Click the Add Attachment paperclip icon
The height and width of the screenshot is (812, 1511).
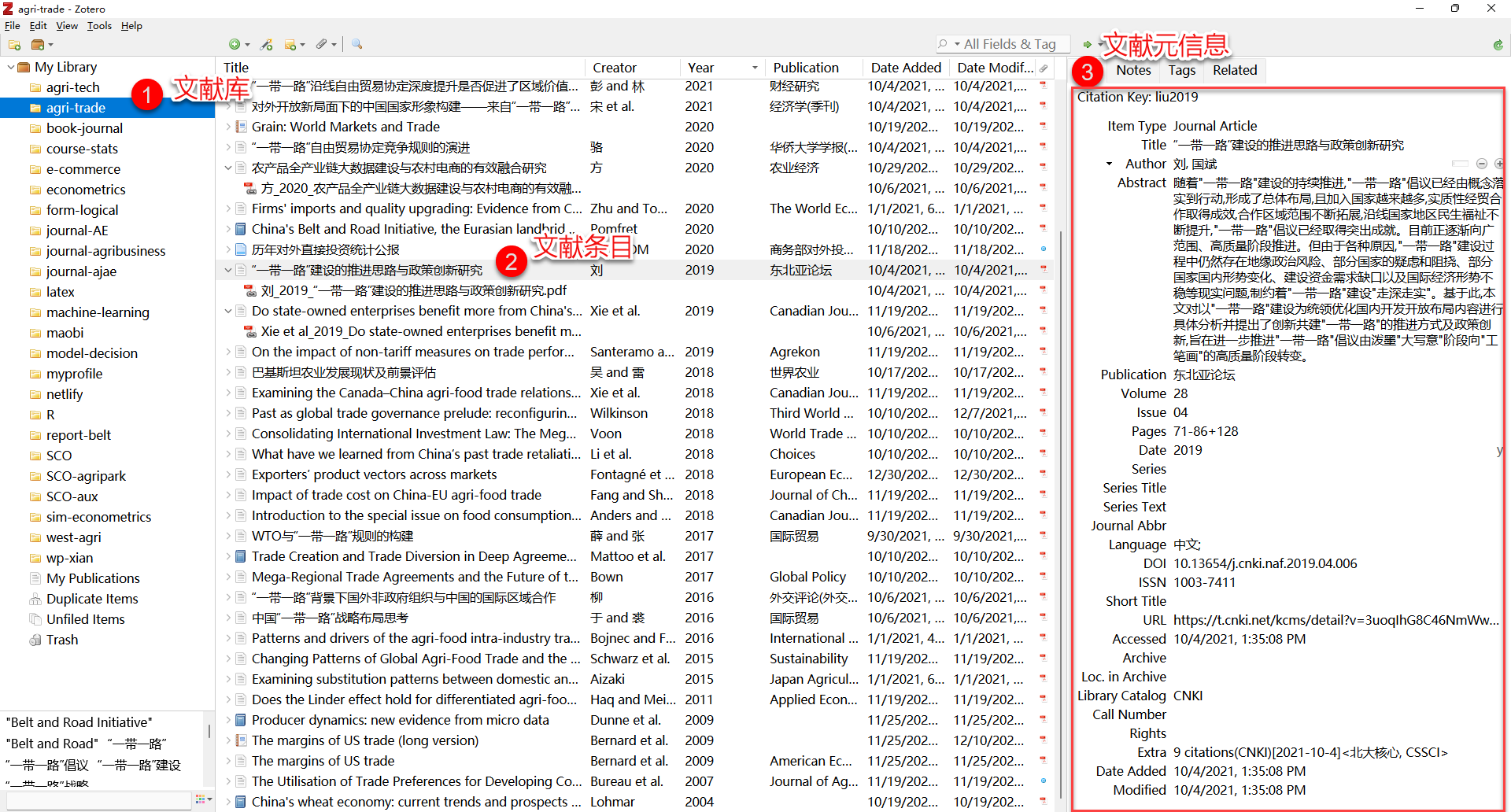click(322, 45)
